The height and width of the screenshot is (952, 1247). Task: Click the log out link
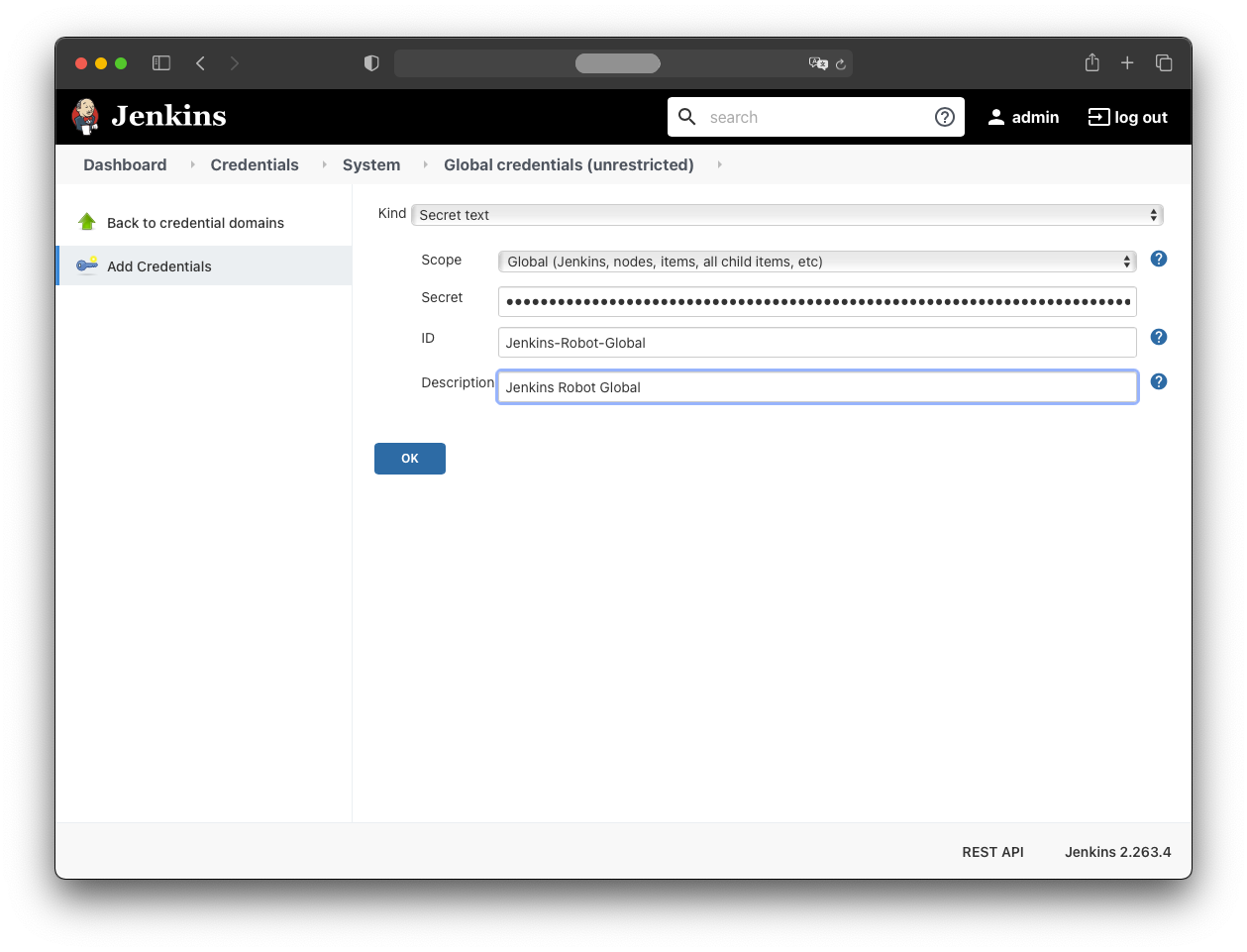(1127, 117)
